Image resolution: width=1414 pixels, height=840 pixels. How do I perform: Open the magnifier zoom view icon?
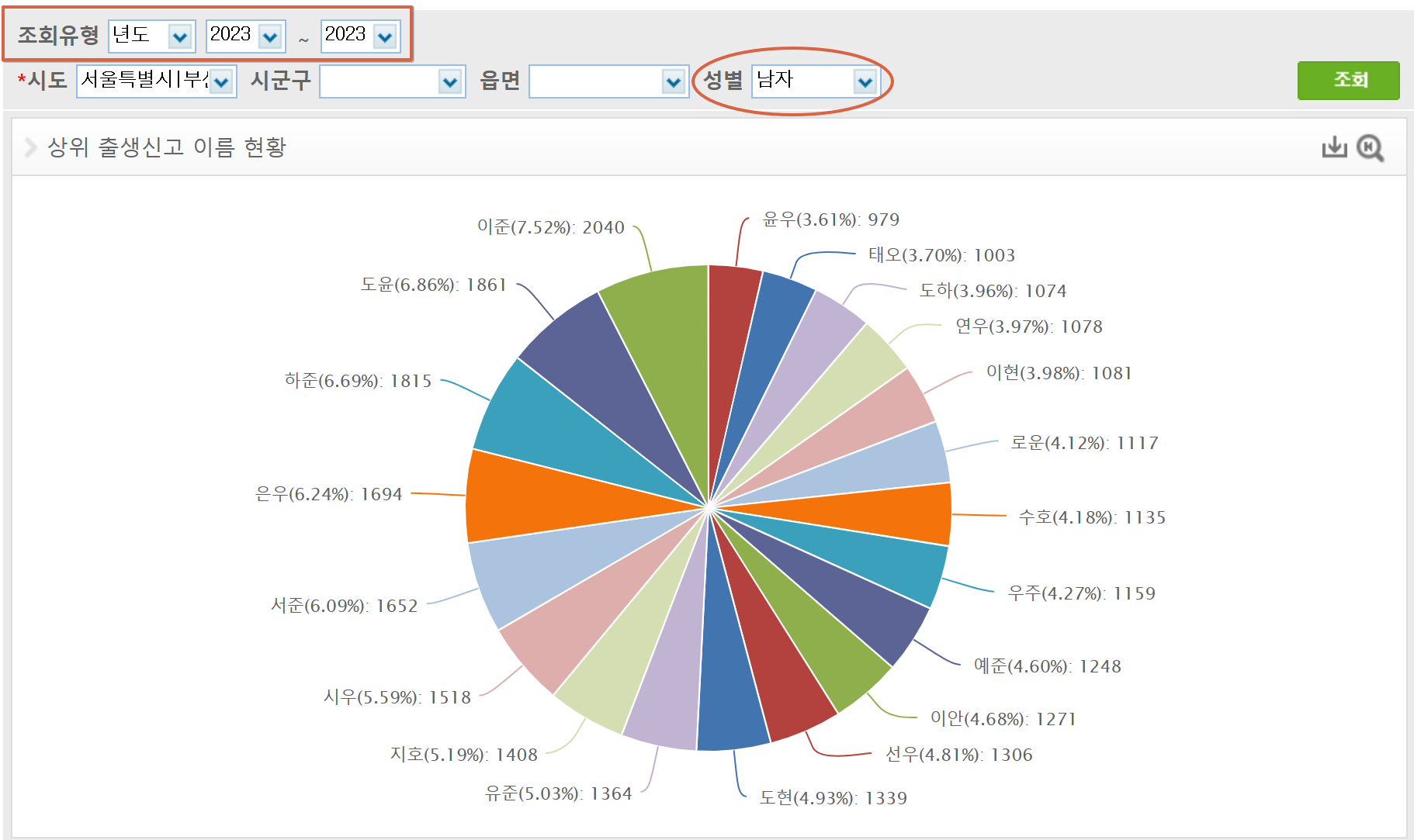pos(1371,147)
